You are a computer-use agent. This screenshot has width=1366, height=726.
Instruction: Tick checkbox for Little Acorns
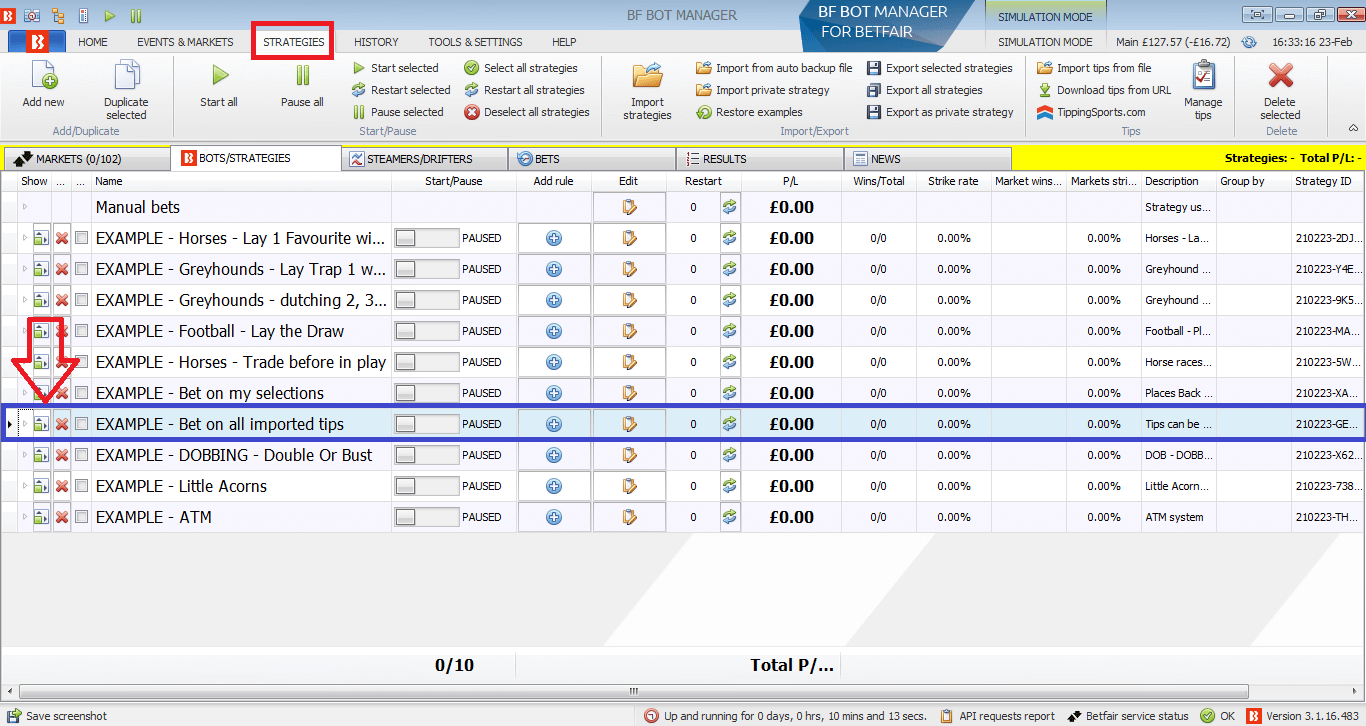[82, 486]
